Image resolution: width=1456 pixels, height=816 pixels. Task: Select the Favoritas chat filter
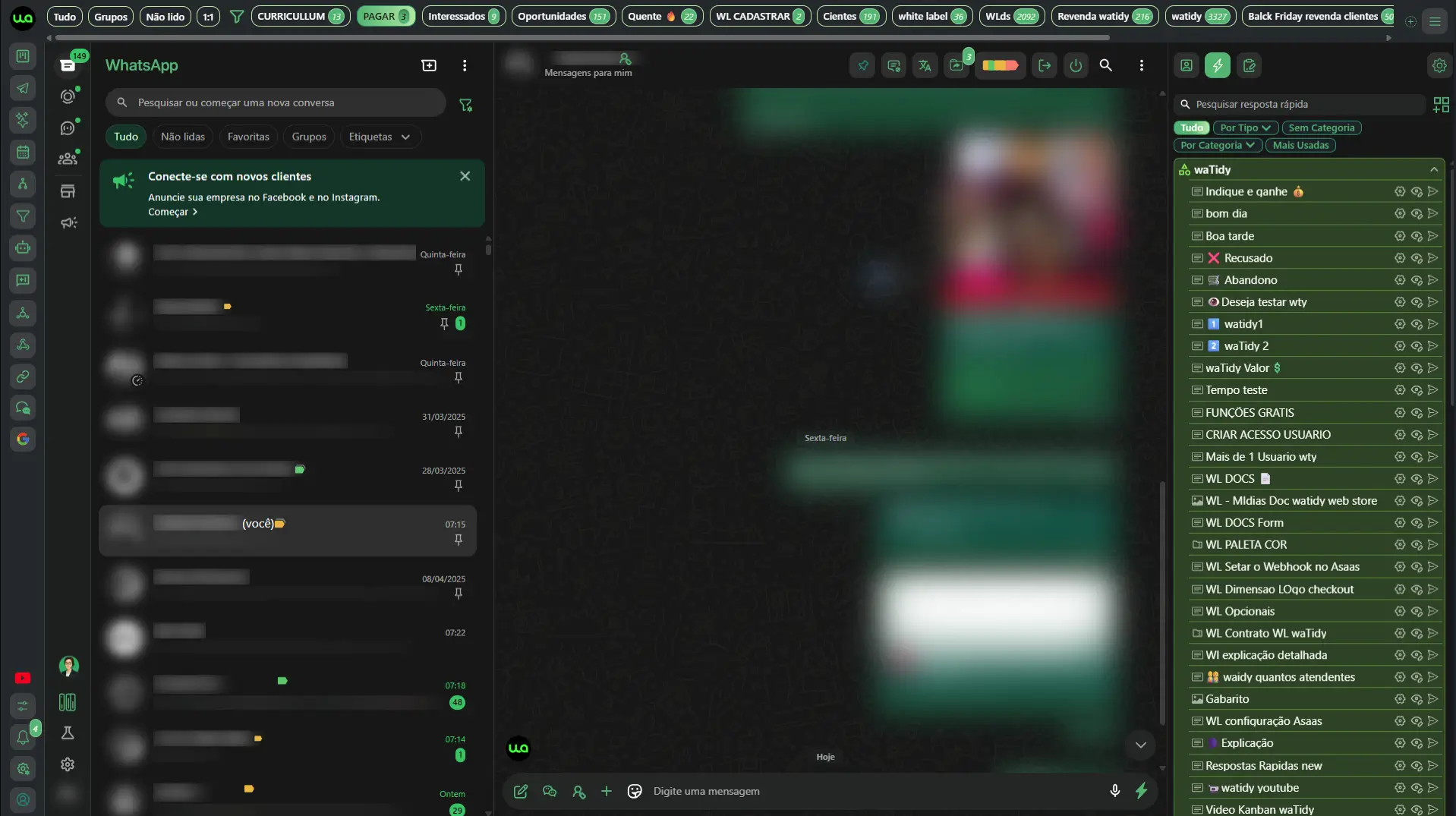pyautogui.click(x=248, y=137)
